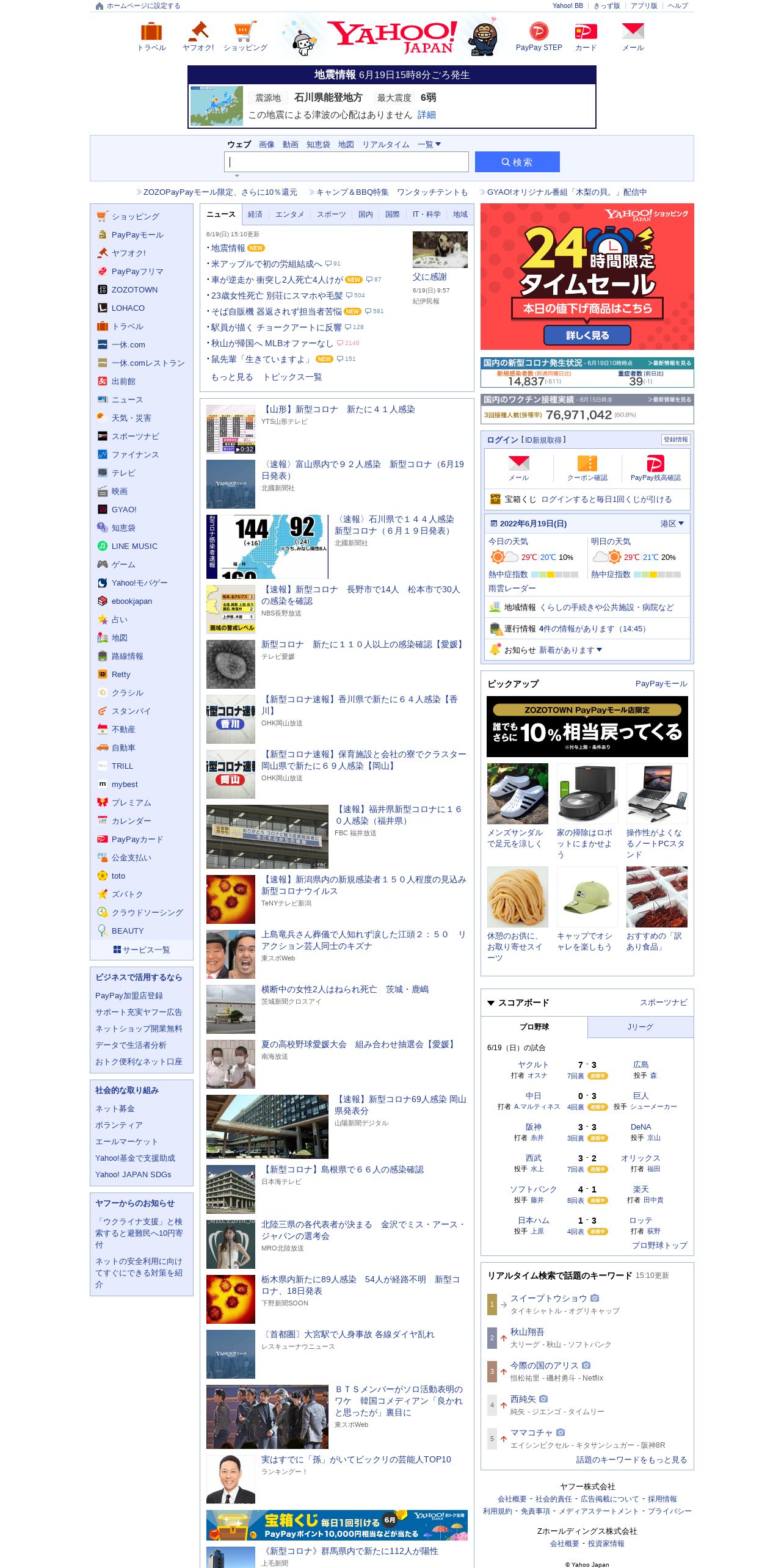Open headline 米アップルで初の労組結成へ

coord(266,264)
